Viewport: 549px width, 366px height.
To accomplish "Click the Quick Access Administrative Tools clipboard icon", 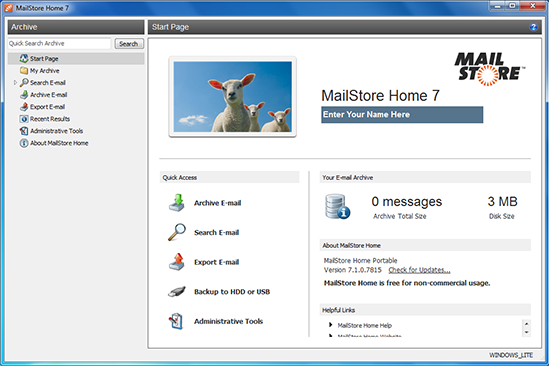I will (176, 321).
